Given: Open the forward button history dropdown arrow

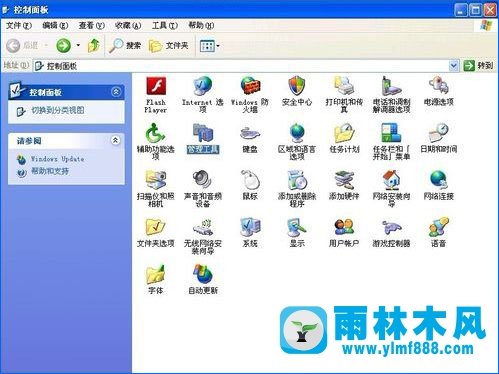Looking at the screenshot, I should coord(78,45).
